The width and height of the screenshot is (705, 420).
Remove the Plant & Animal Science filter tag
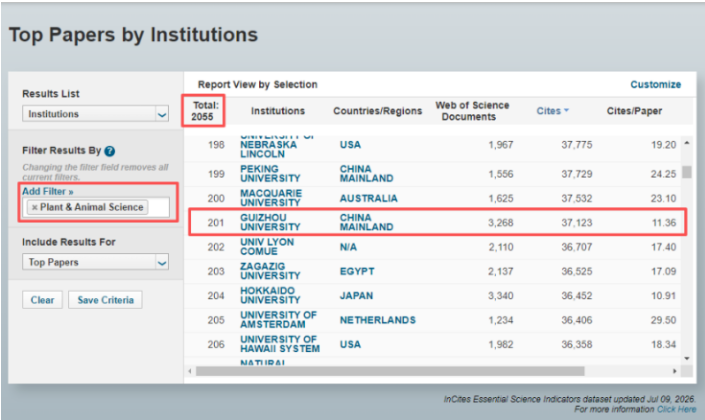35,207
